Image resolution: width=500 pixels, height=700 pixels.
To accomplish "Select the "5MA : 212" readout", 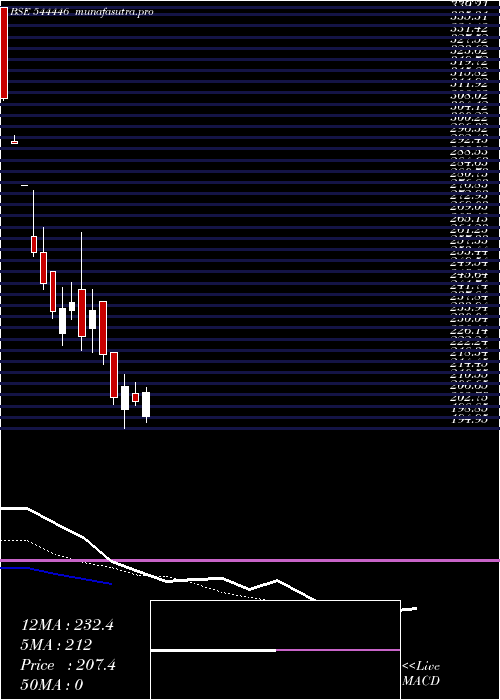I will 56,645.
